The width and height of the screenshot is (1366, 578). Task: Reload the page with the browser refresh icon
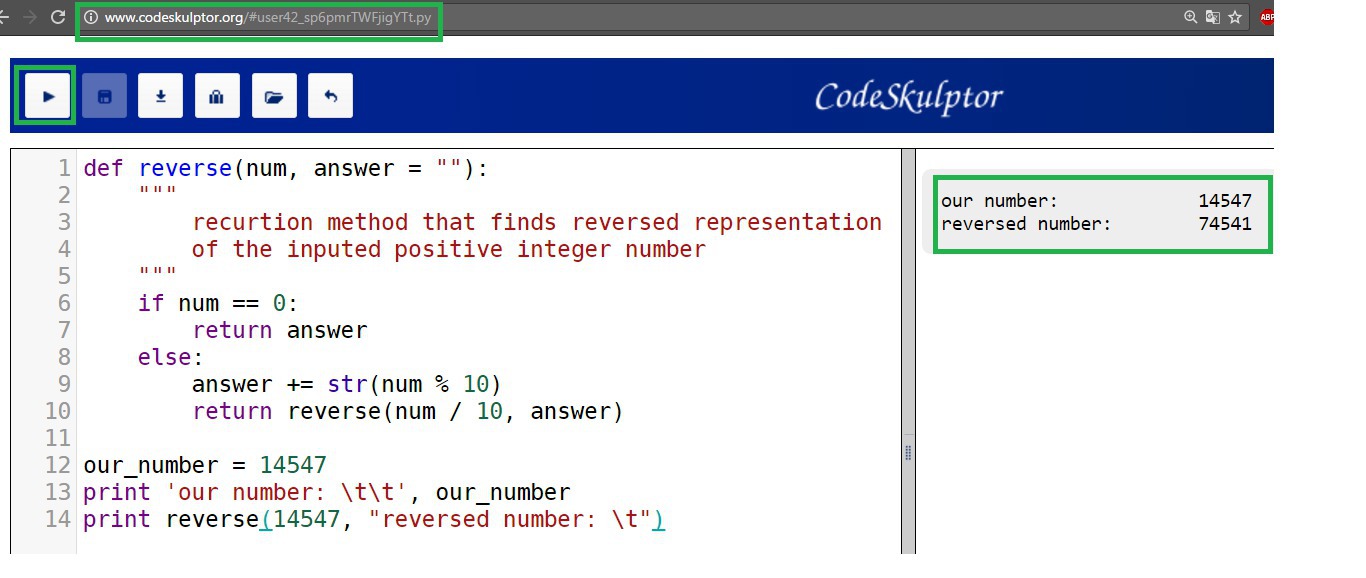tap(58, 17)
